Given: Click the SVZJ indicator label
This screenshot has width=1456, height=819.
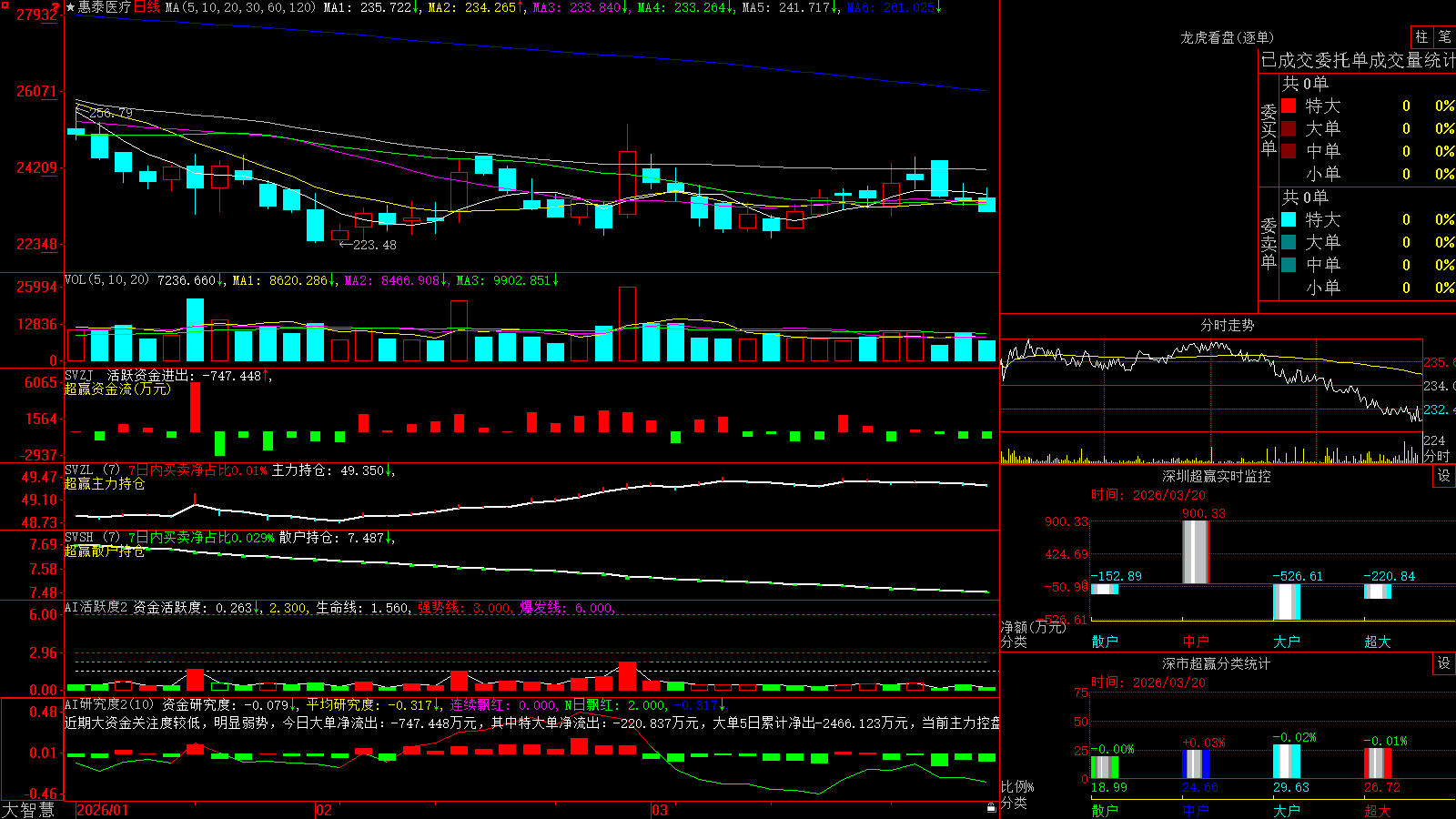Looking at the screenshot, I should click(x=79, y=375).
